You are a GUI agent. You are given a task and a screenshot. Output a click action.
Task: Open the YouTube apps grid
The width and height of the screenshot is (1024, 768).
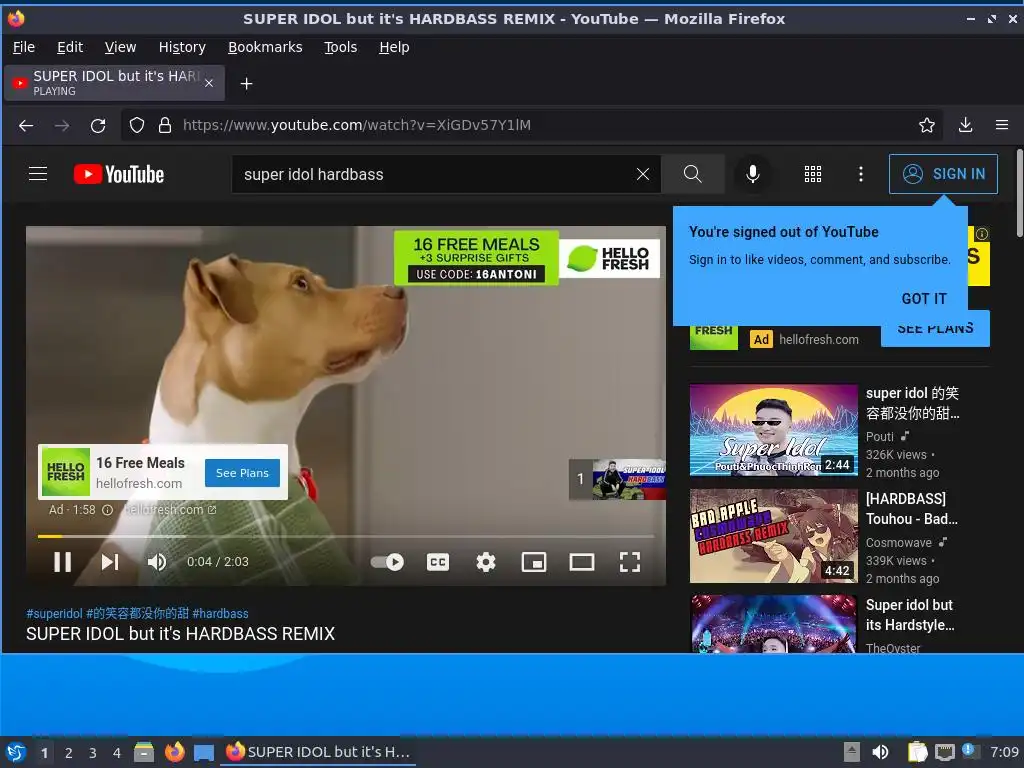(x=812, y=174)
